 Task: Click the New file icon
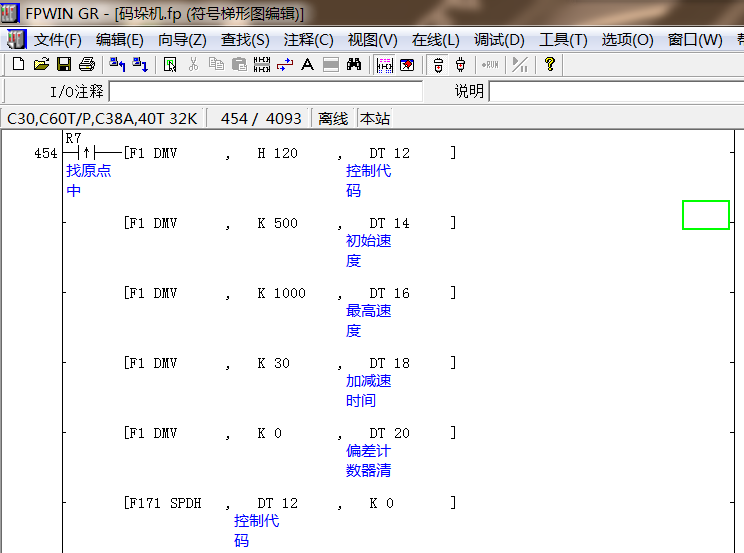pyautogui.click(x=18, y=65)
